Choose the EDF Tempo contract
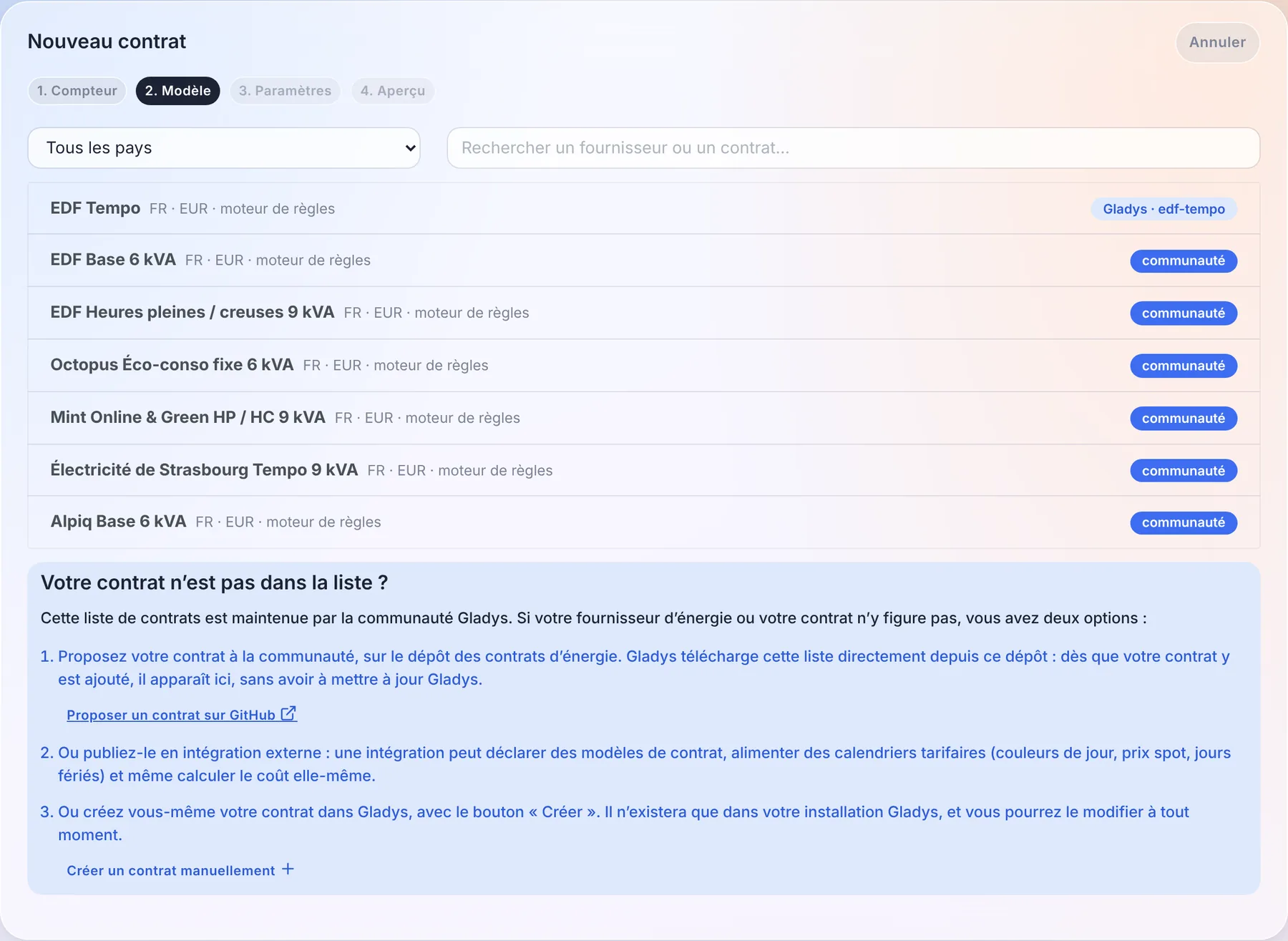 click(644, 208)
